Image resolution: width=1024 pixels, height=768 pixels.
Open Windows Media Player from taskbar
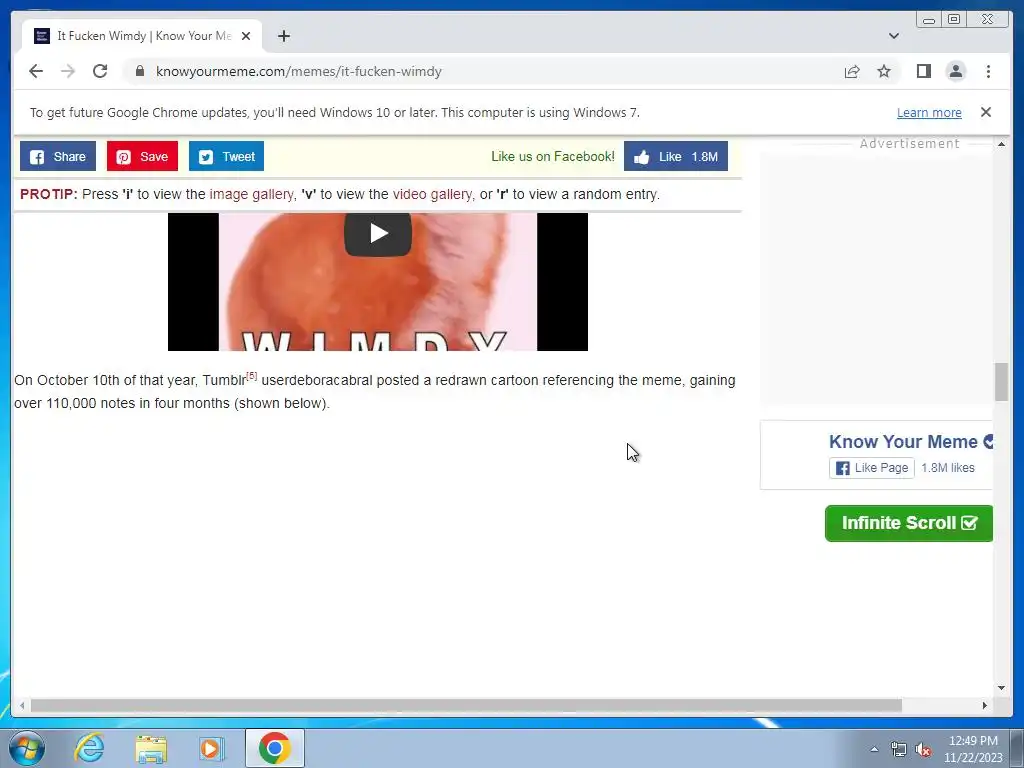(212, 748)
